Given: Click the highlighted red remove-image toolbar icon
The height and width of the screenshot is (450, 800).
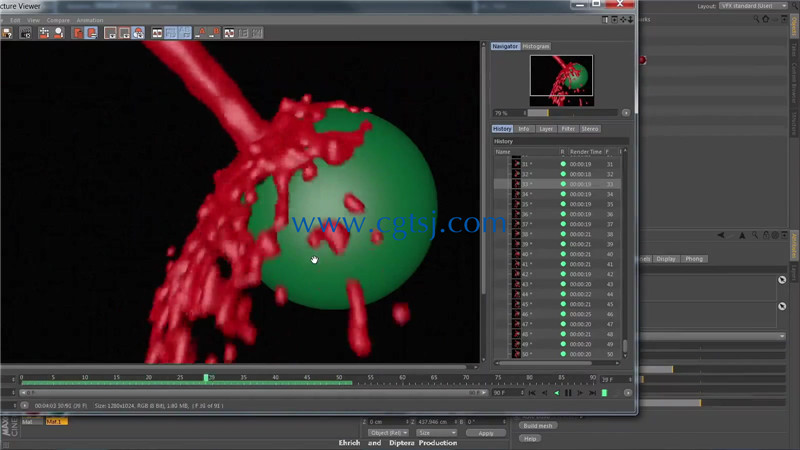Looking at the screenshot, I should point(92,33).
